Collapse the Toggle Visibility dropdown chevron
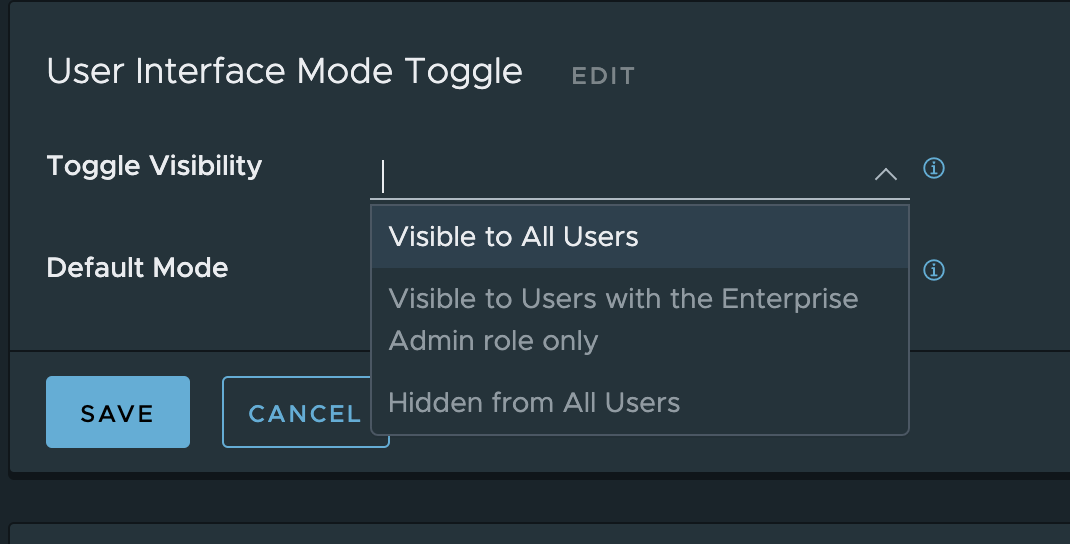 click(x=885, y=174)
